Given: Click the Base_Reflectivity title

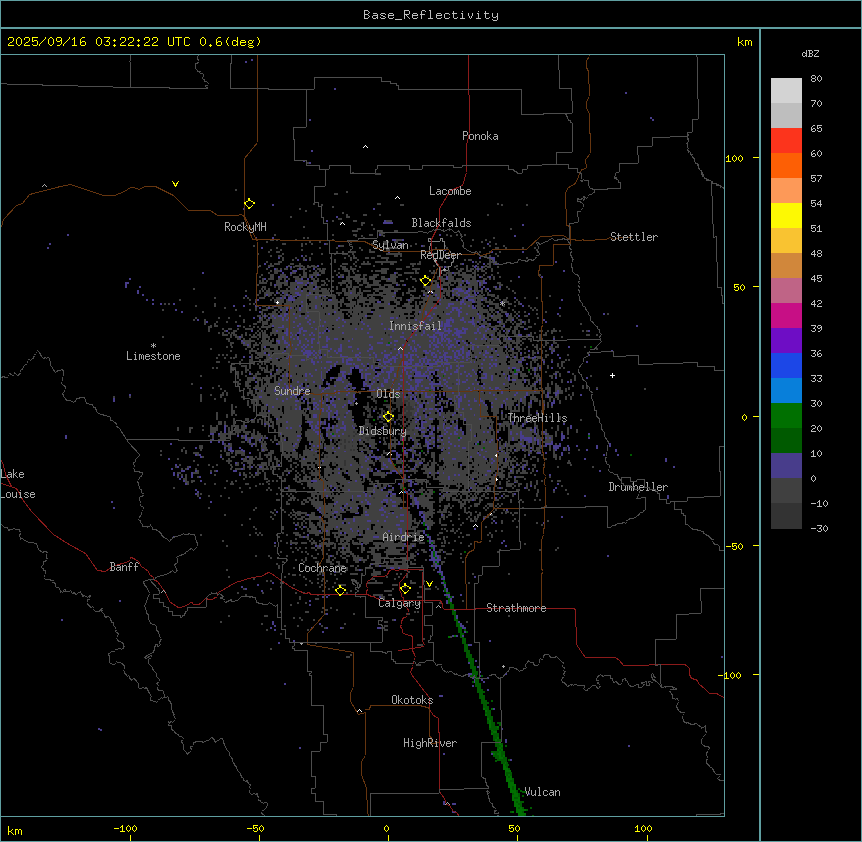Looking at the screenshot, I should (431, 15).
